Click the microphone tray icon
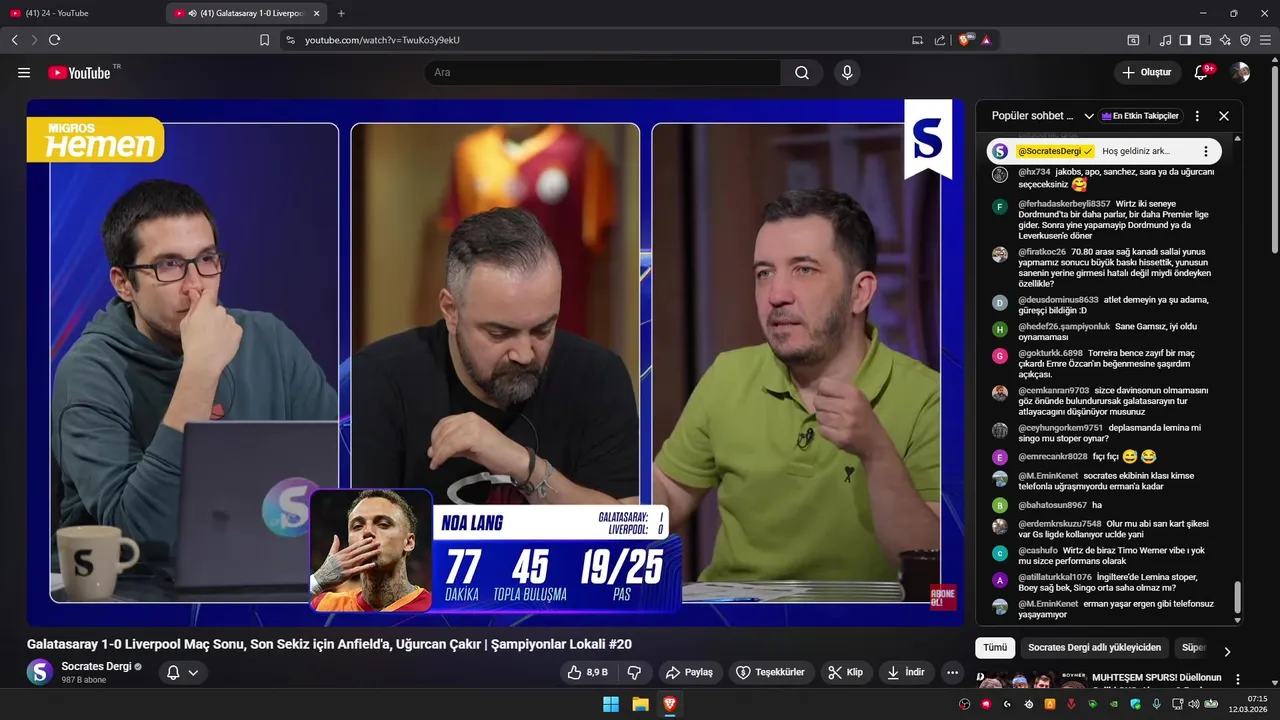Screen dimensions: 1280x720 point(1156,704)
